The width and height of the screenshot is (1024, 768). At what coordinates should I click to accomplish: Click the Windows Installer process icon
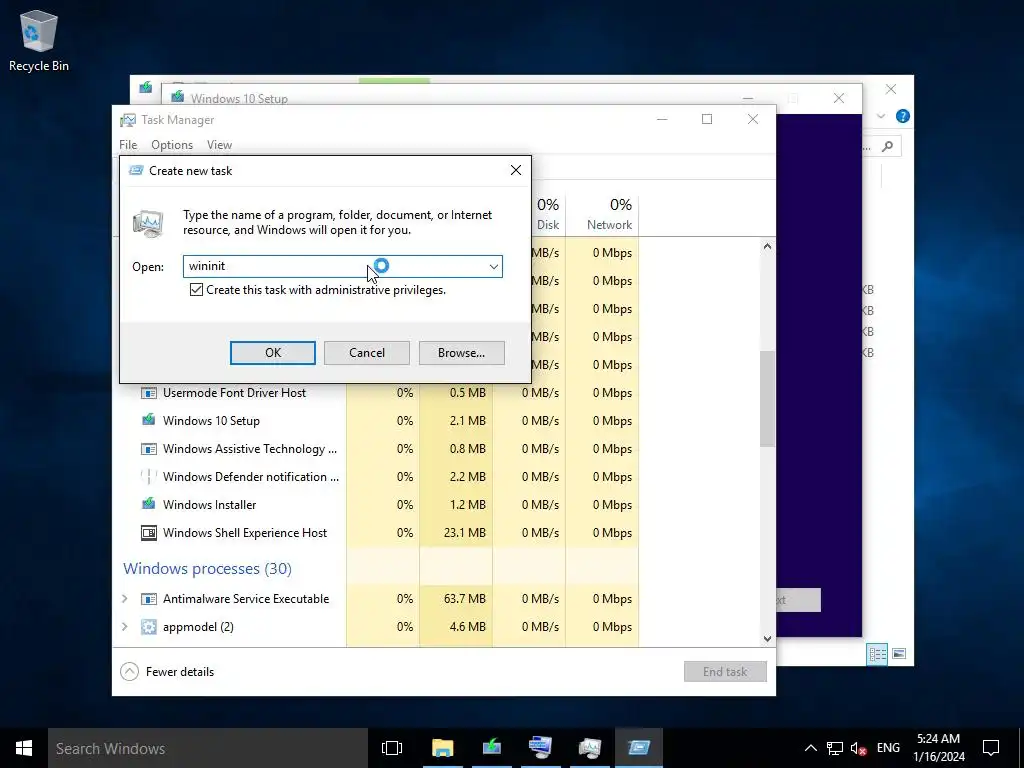click(149, 505)
